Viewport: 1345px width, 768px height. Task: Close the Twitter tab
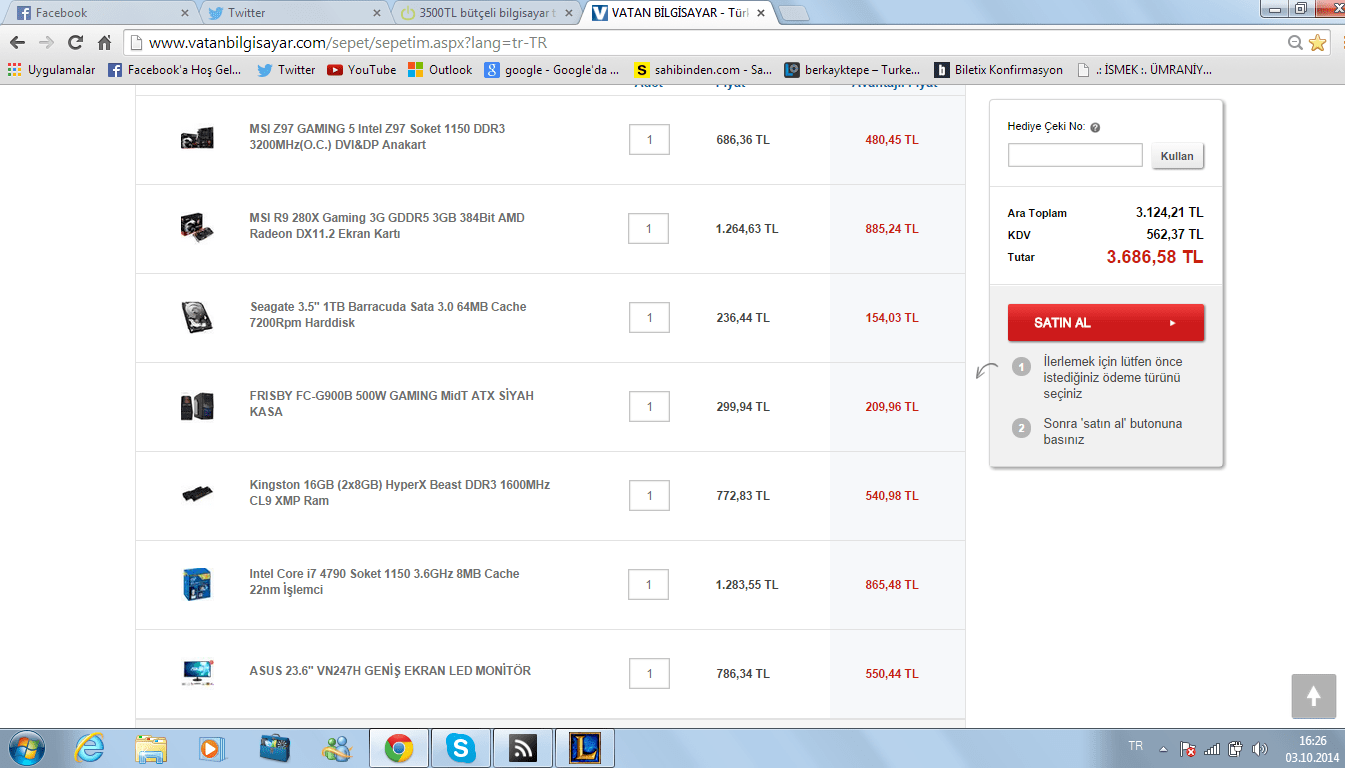click(375, 13)
